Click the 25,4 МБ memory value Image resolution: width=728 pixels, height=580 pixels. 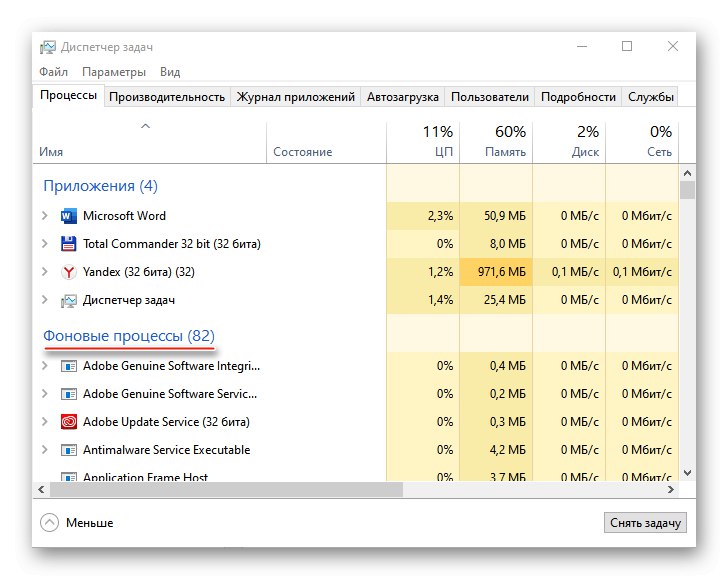(x=505, y=300)
